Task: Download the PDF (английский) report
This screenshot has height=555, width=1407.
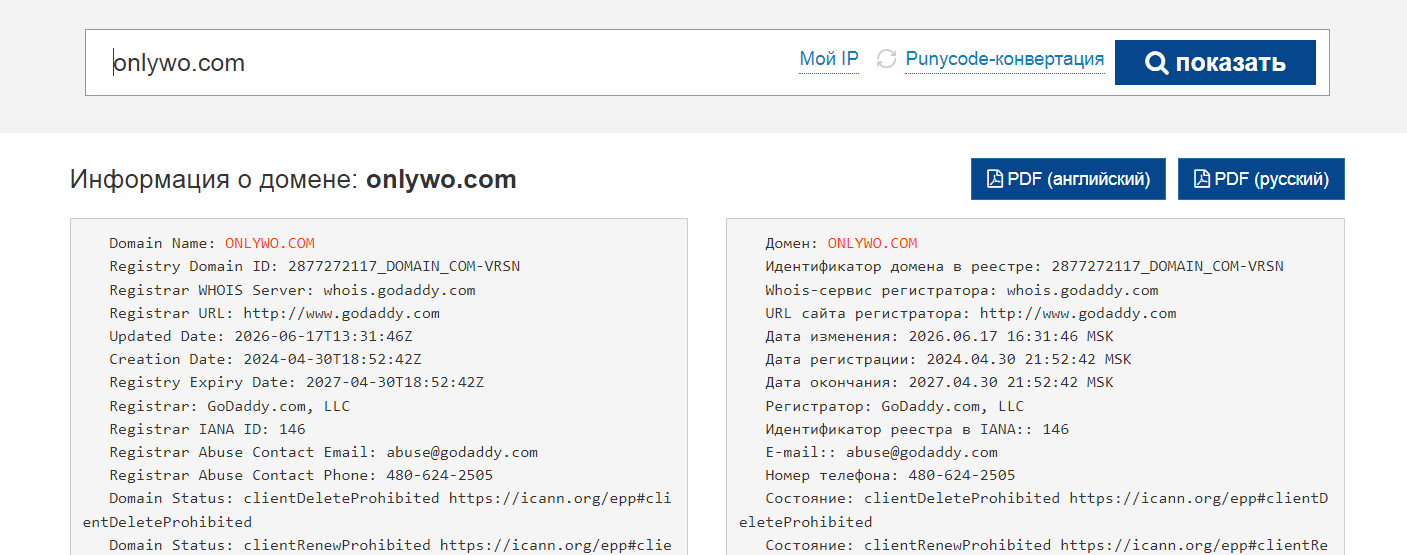Action: click(1068, 179)
